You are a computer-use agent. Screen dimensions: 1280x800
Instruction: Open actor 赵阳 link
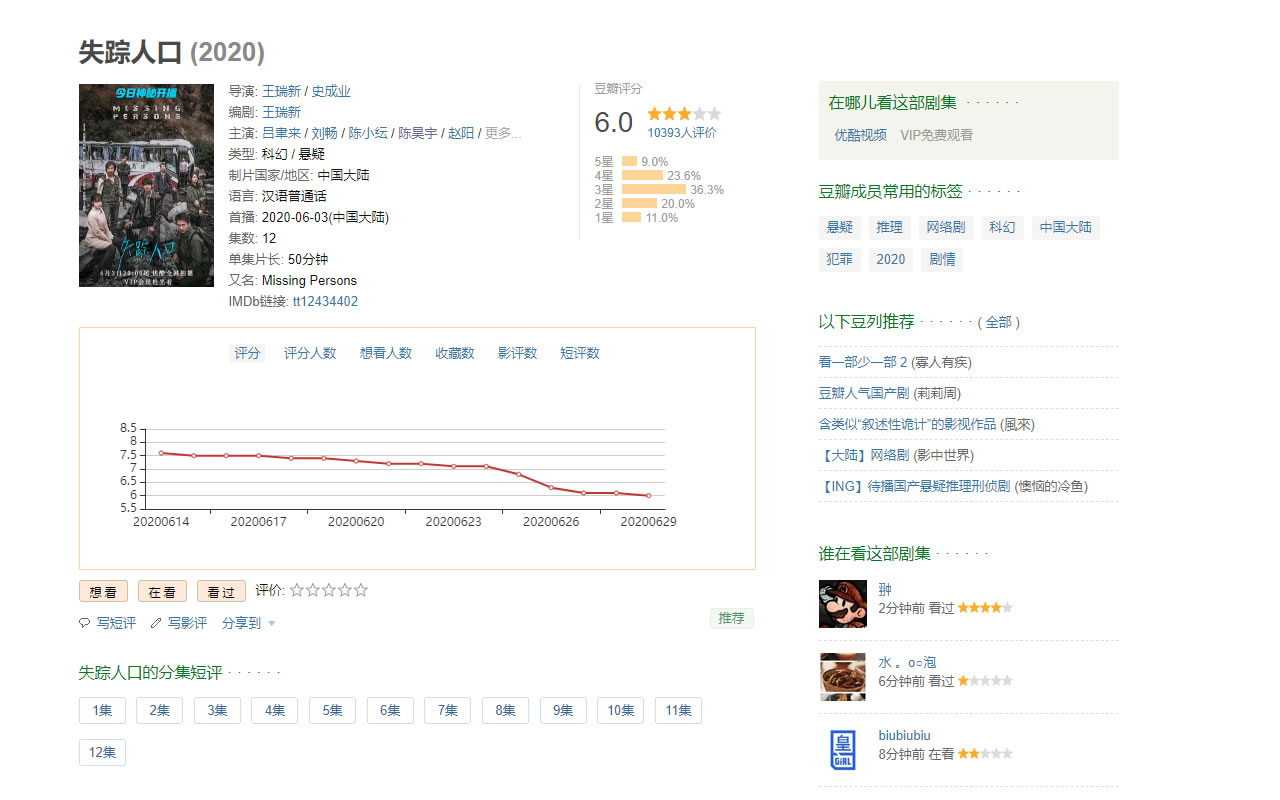point(461,133)
